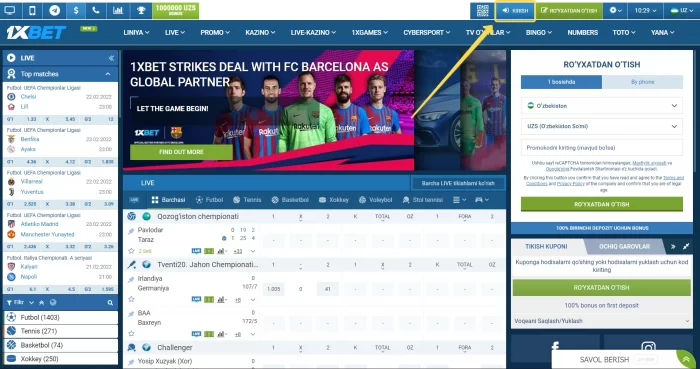Click the globe icon in Filtr bar

point(53,303)
